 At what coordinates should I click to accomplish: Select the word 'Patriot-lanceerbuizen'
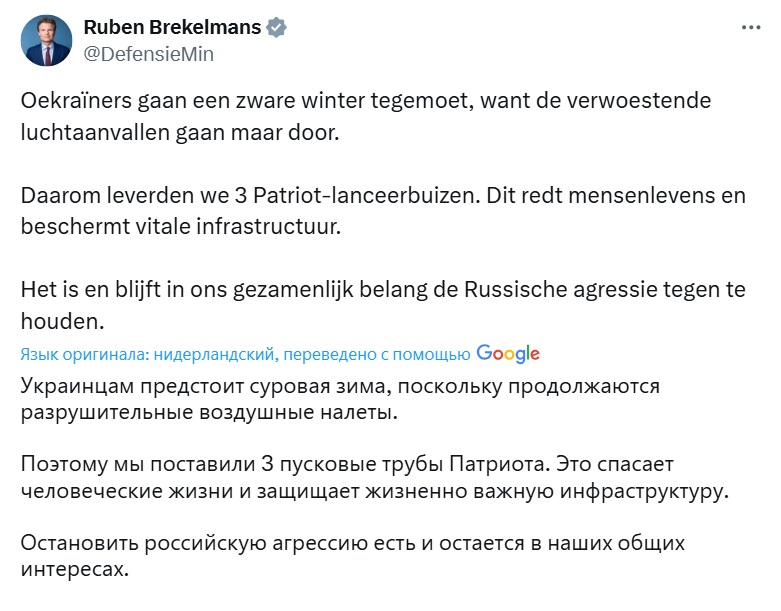pos(367,195)
